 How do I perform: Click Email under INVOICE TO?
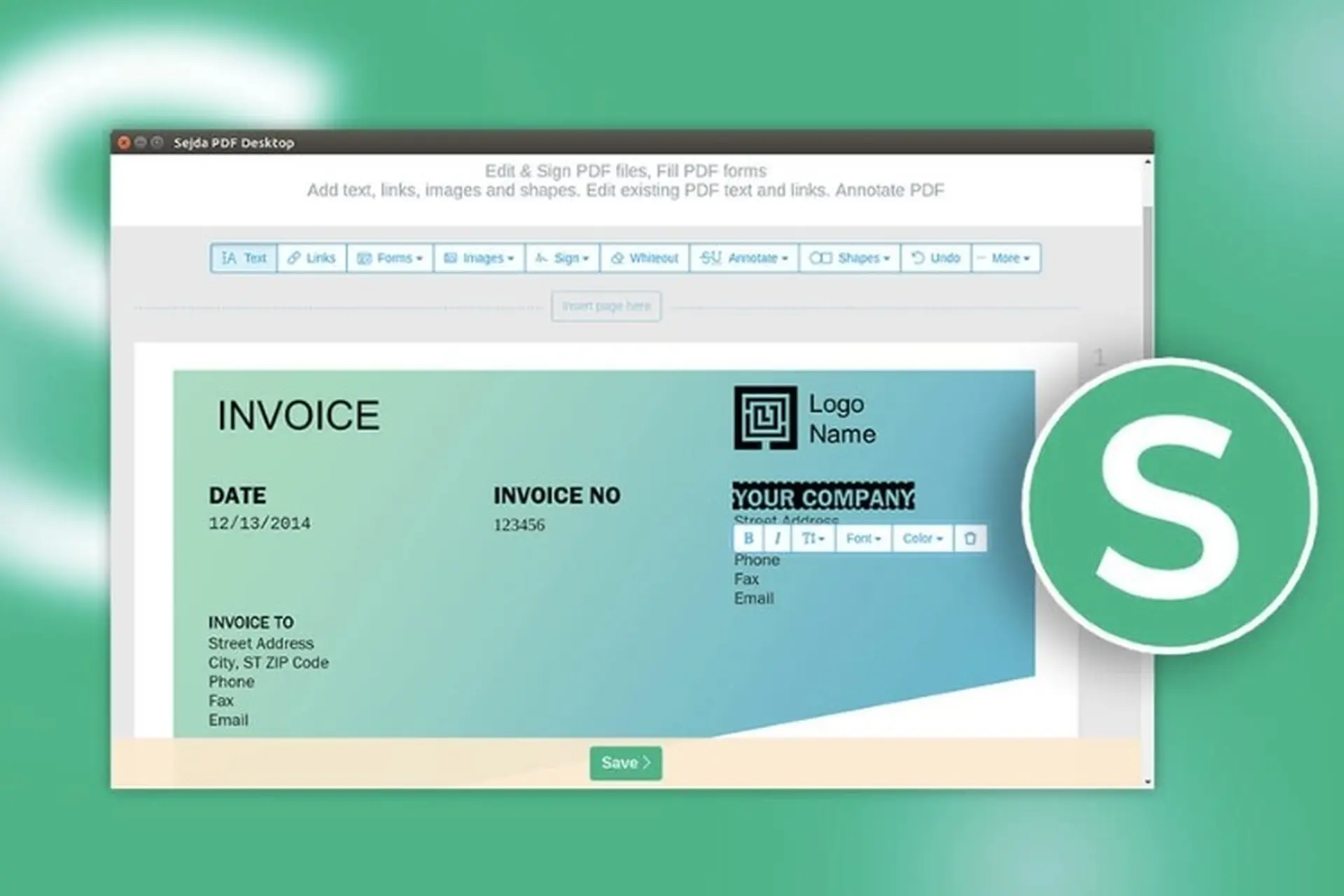pyautogui.click(x=228, y=720)
